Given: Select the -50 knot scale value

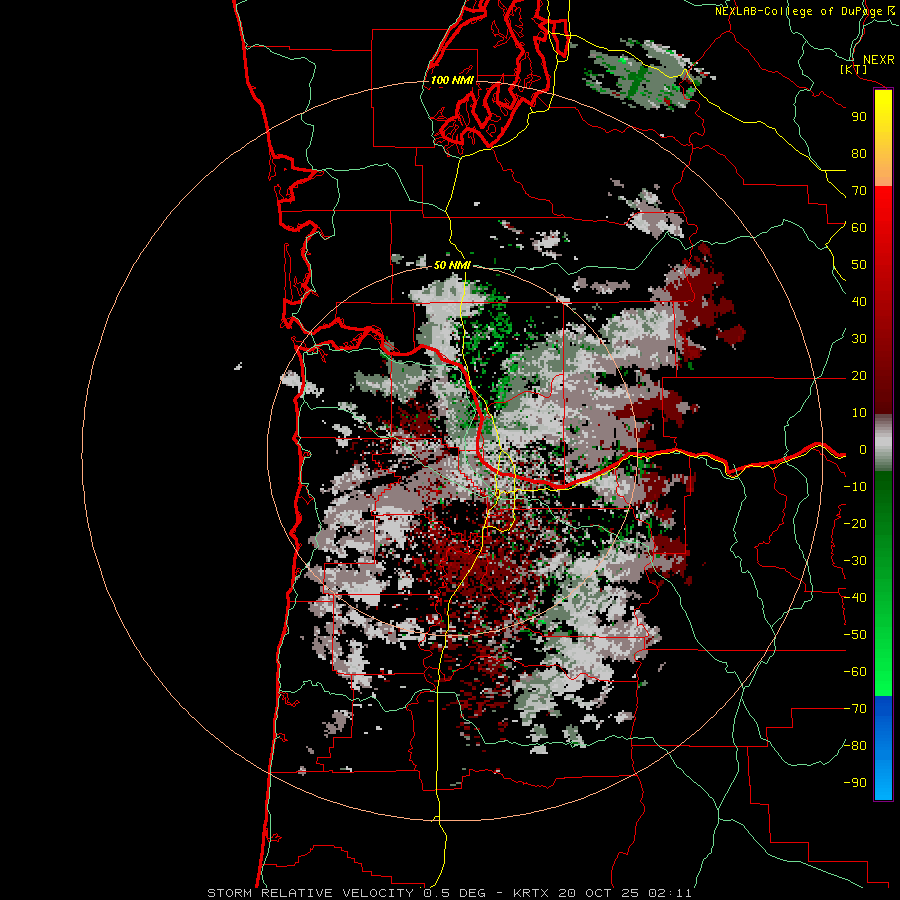Looking at the screenshot, I should point(855,635).
